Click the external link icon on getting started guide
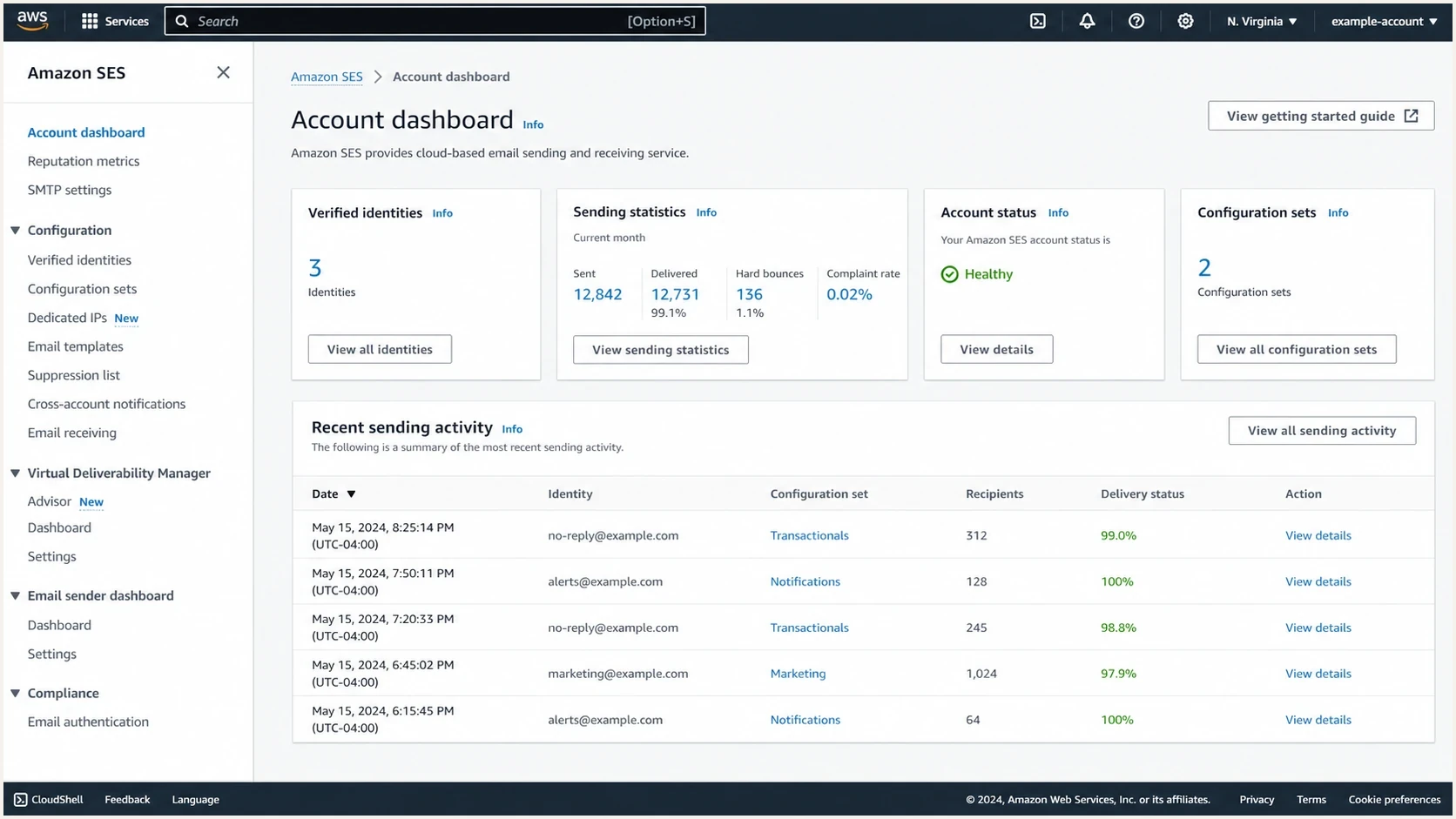This screenshot has height=819, width=1456. point(1412,116)
